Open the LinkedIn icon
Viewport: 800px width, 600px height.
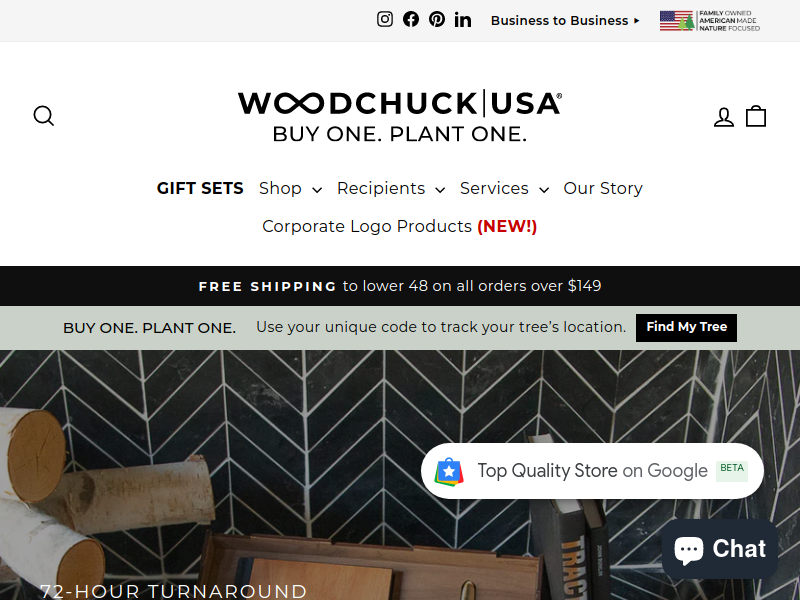click(x=463, y=20)
